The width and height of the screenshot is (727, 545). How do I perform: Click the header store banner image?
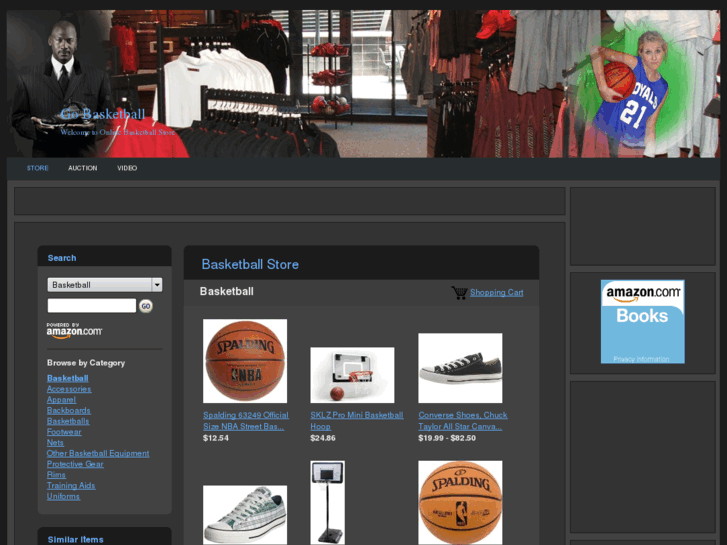(x=364, y=84)
